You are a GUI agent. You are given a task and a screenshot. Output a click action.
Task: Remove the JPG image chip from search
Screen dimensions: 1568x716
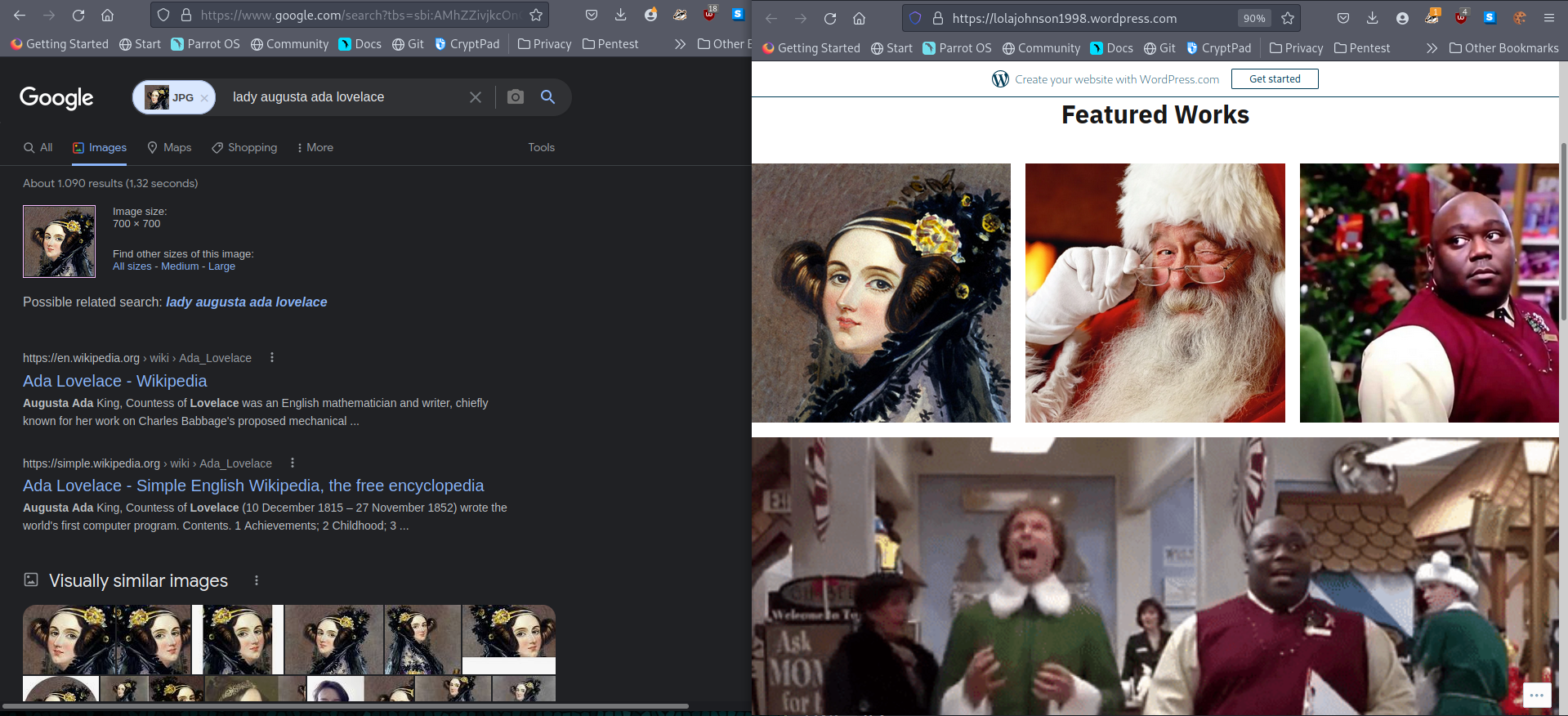click(204, 98)
